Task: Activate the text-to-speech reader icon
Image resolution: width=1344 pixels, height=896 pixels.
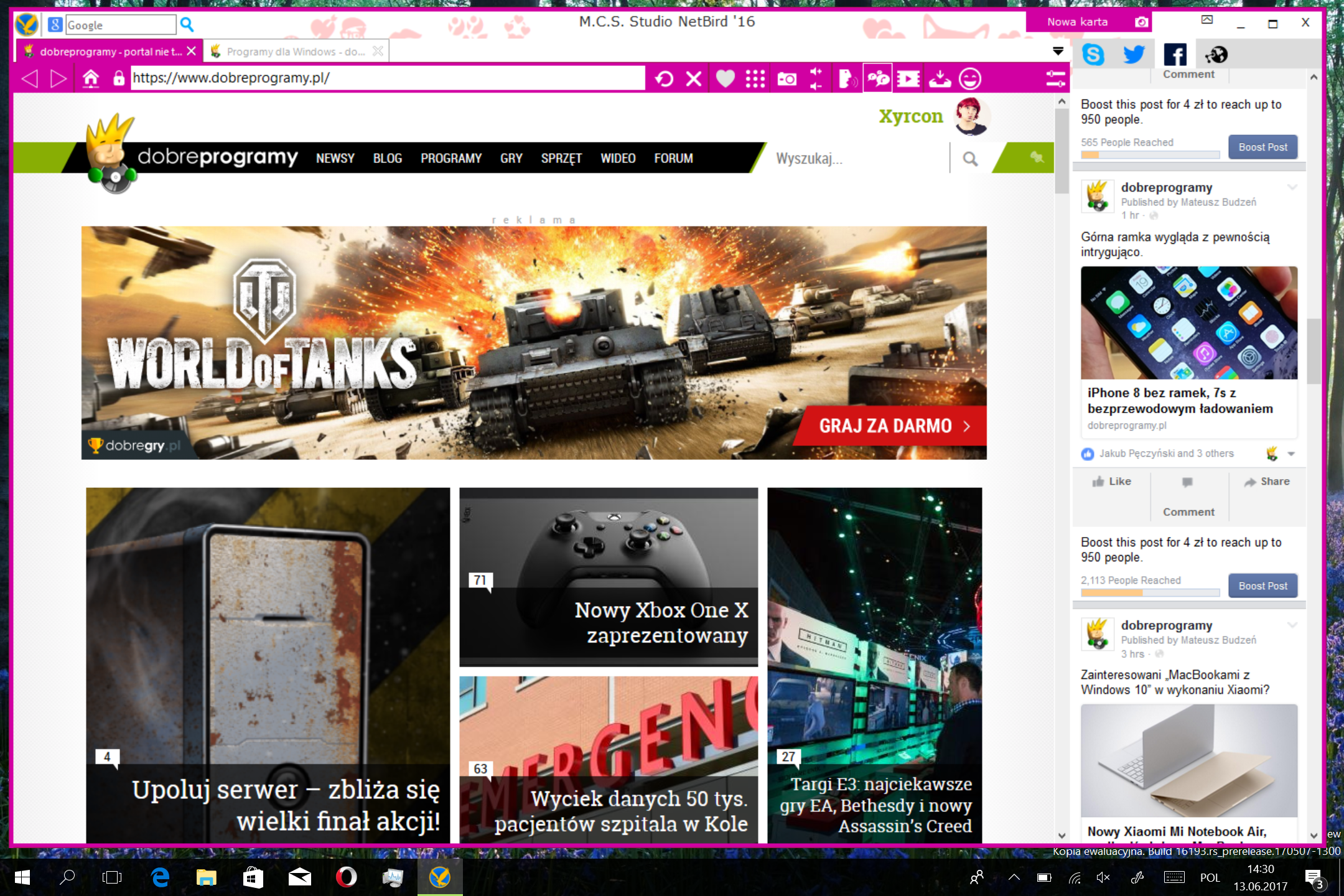Action: 846,78
